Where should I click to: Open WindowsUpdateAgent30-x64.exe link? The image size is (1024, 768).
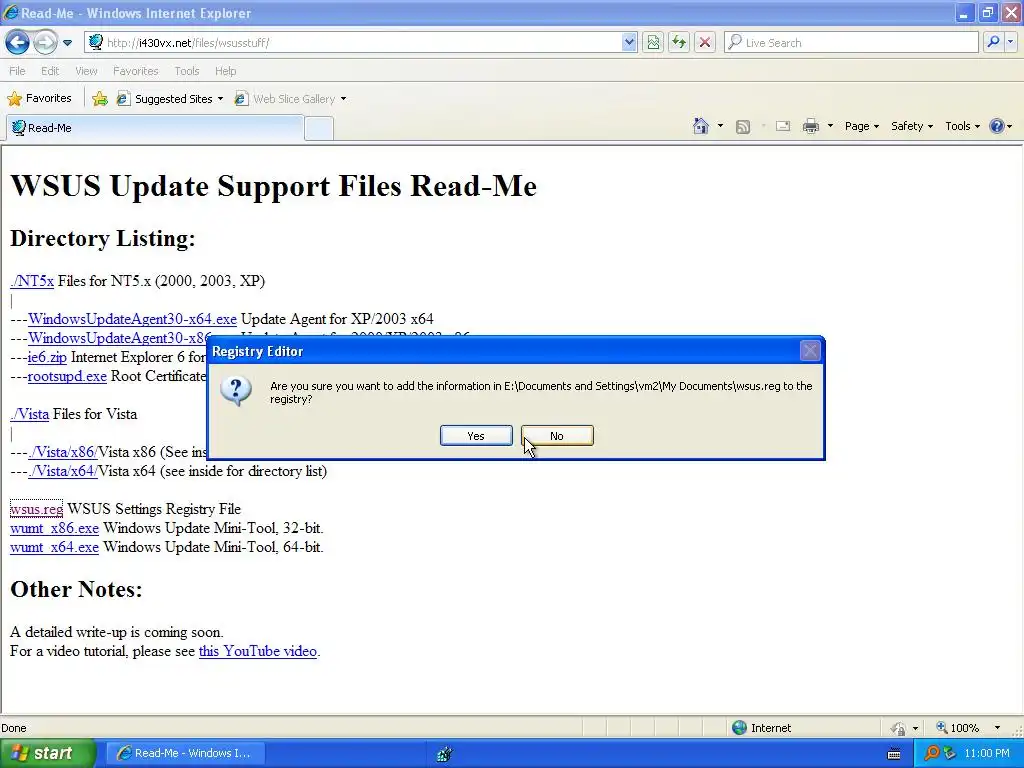pyautogui.click(x=132, y=319)
